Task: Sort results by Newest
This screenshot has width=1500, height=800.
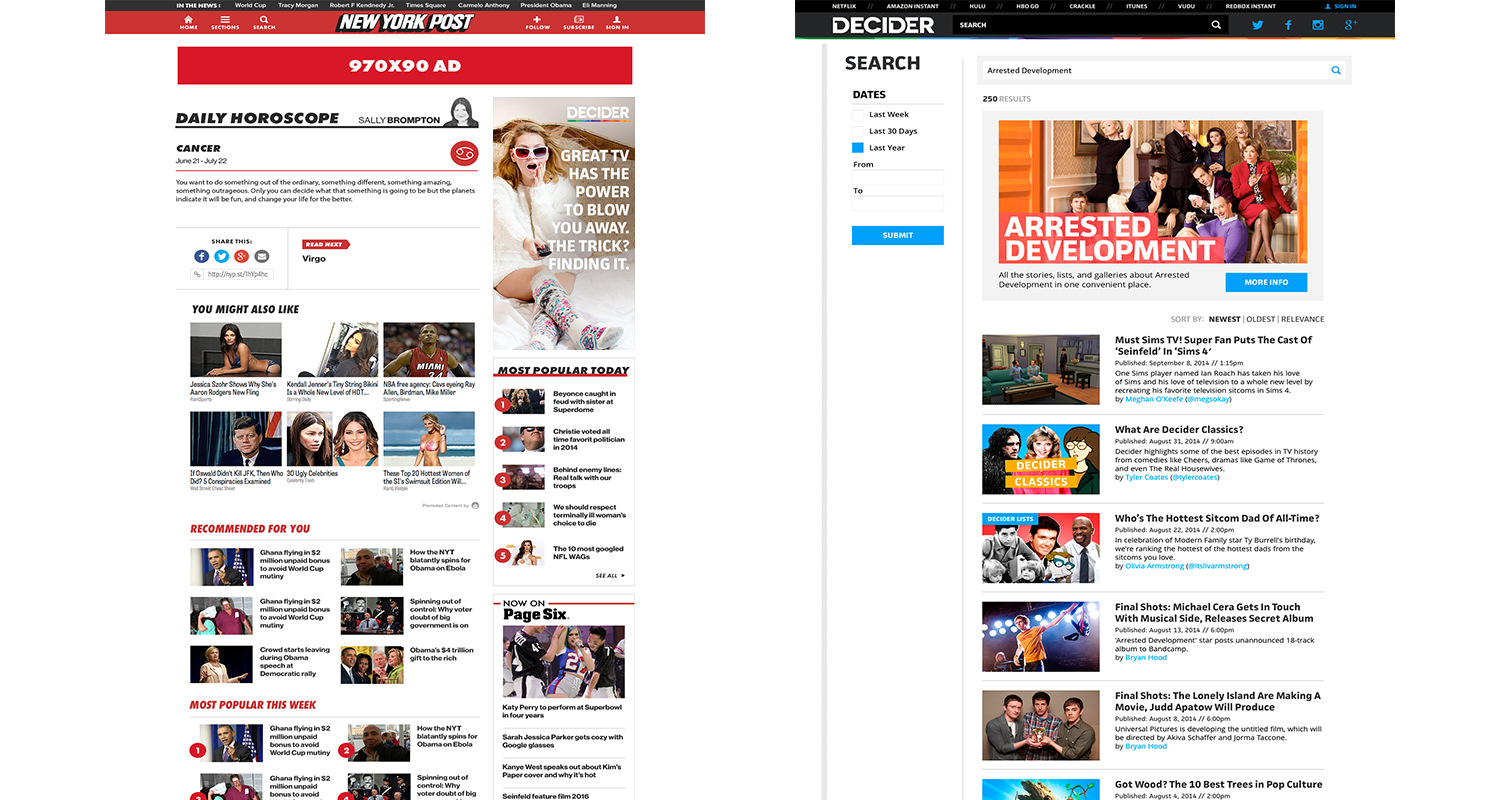Action: click(1224, 319)
